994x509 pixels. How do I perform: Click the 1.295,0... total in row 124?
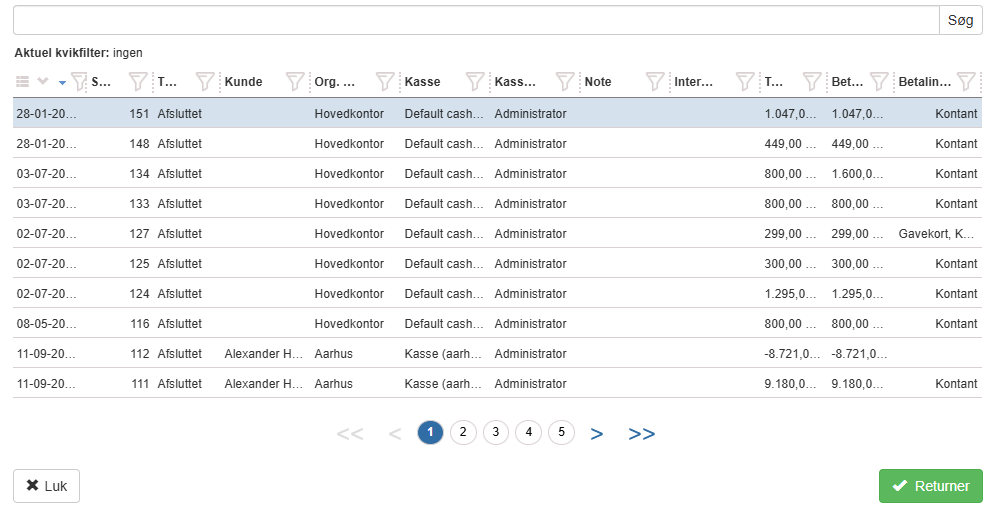[791, 293]
